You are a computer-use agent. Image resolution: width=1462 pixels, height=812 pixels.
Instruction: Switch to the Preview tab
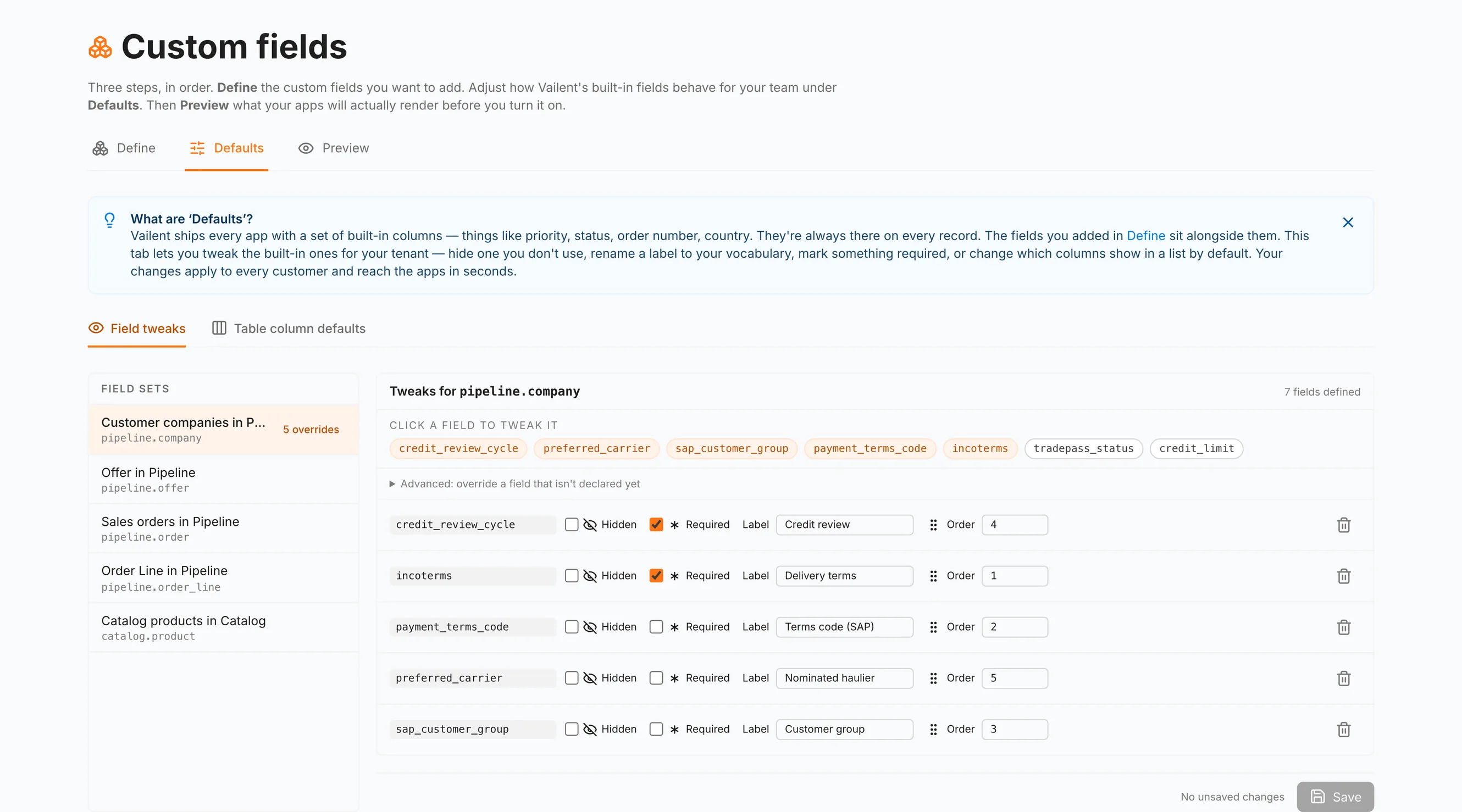pyautogui.click(x=334, y=148)
